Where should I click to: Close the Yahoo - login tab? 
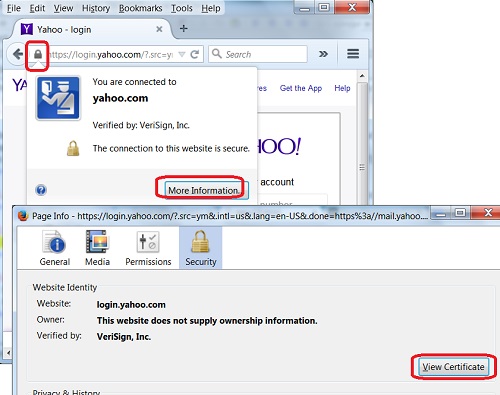click(159, 29)
